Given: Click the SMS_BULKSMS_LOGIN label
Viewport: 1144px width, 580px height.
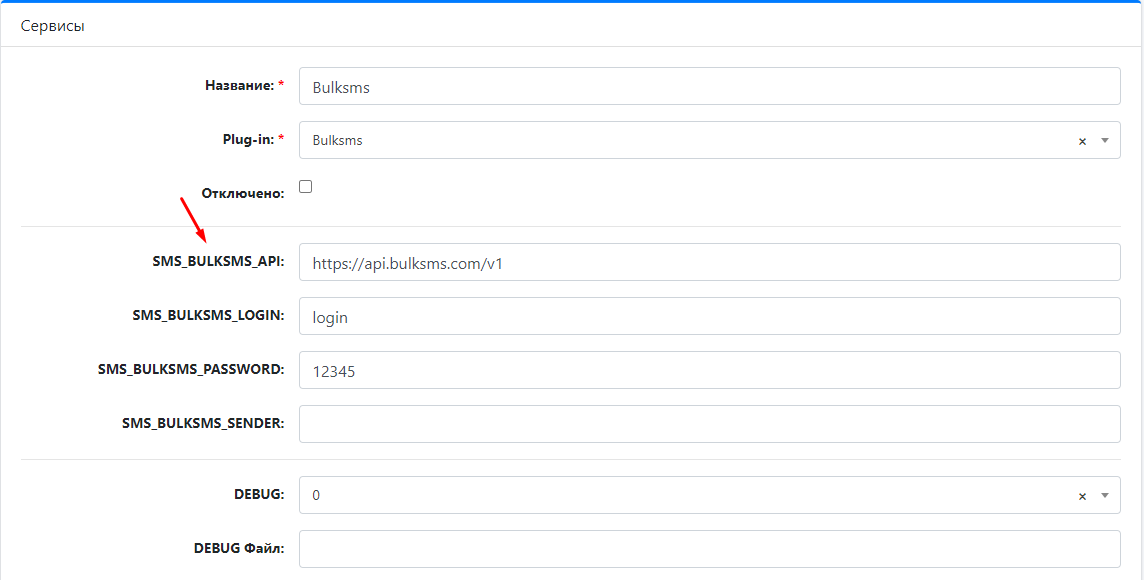Looking at the screenshot, I should click(209, 315).
